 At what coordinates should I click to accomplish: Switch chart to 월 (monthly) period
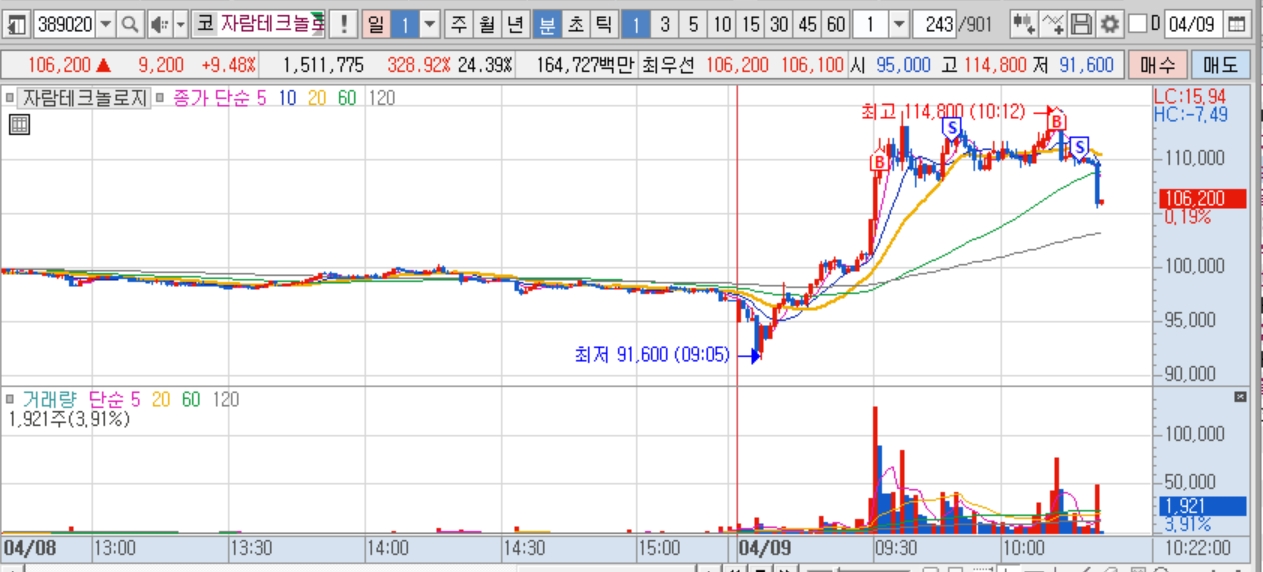(487, 23)
